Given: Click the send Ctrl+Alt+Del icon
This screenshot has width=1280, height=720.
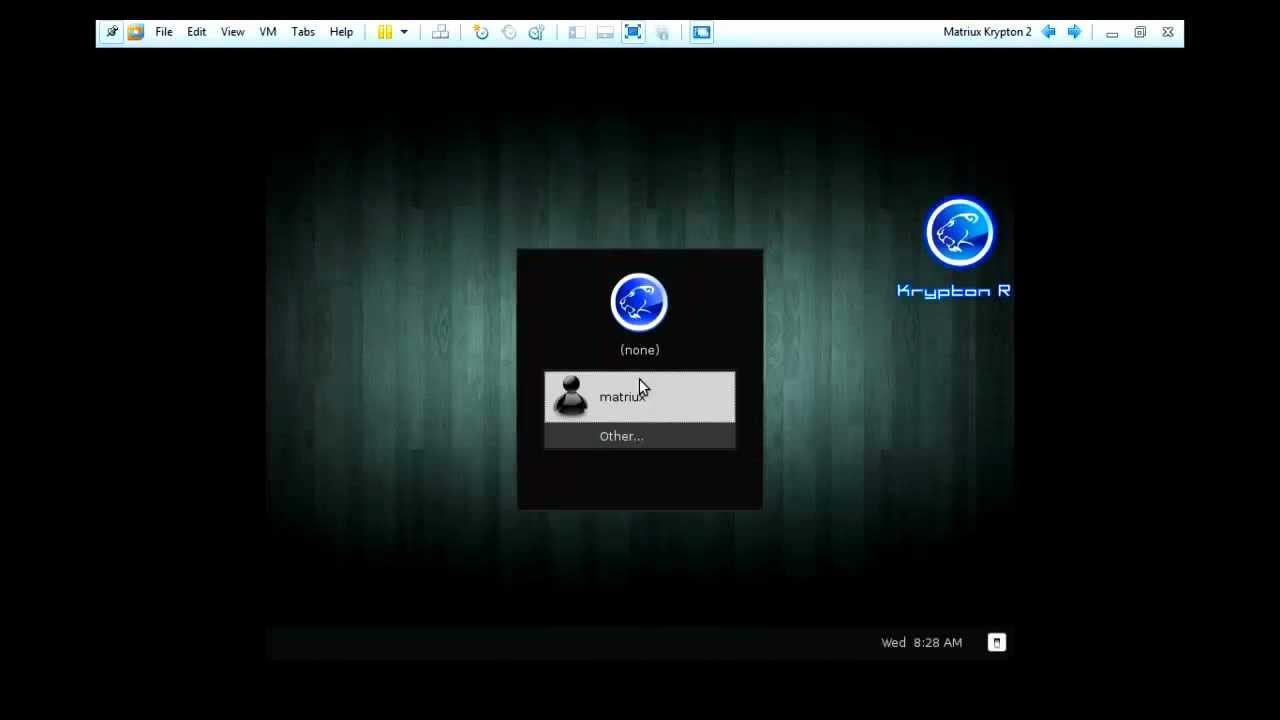Looking at the screenshot, I should 440,32.
